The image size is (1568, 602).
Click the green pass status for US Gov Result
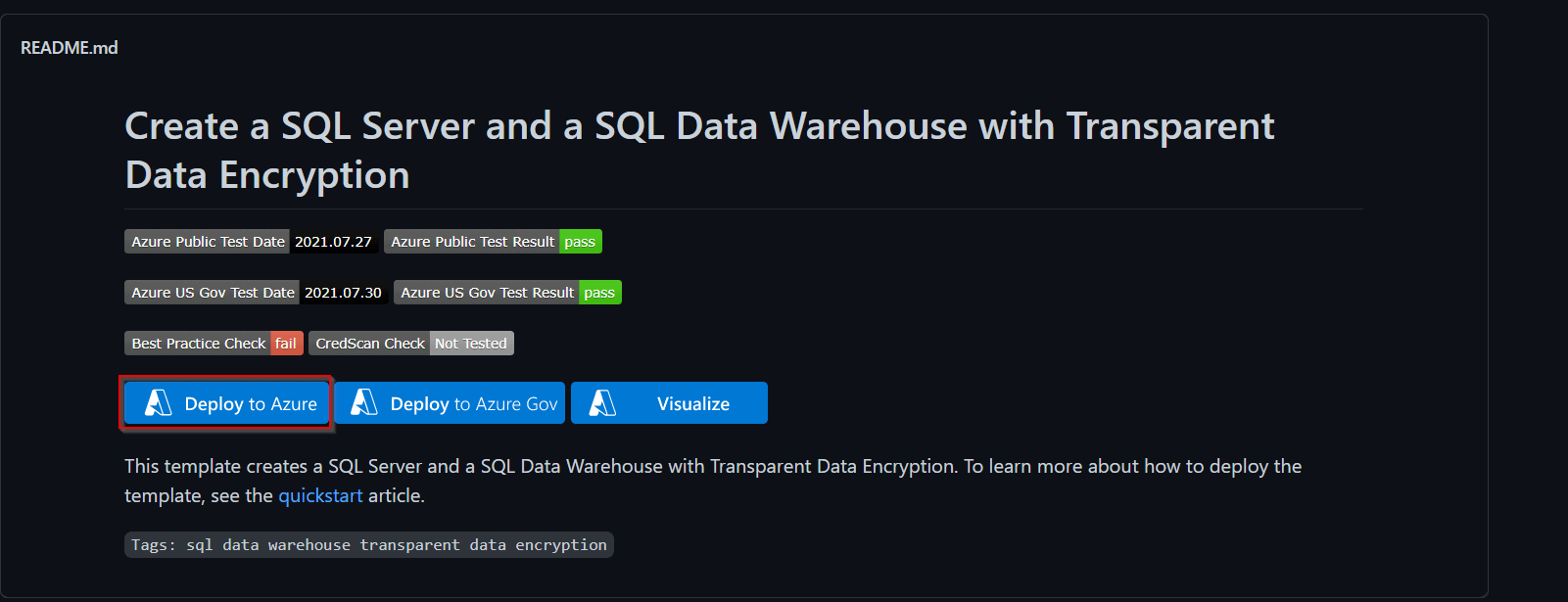[599, 293]
